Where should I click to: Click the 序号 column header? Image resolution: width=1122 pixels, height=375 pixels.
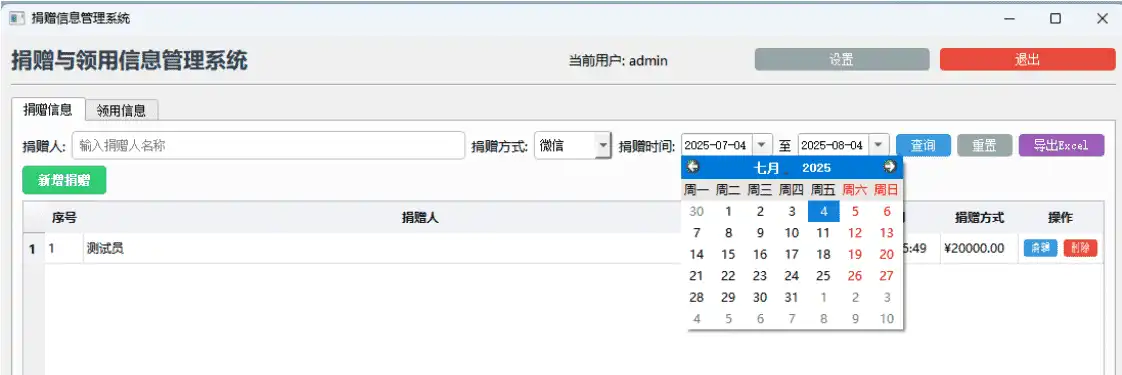coord(64,218)
